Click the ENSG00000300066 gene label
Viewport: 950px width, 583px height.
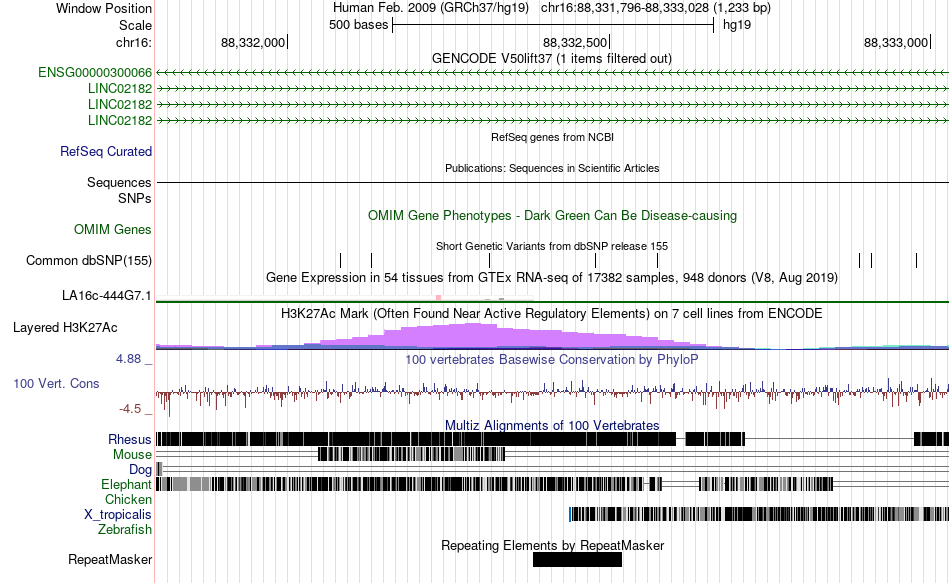95,73
